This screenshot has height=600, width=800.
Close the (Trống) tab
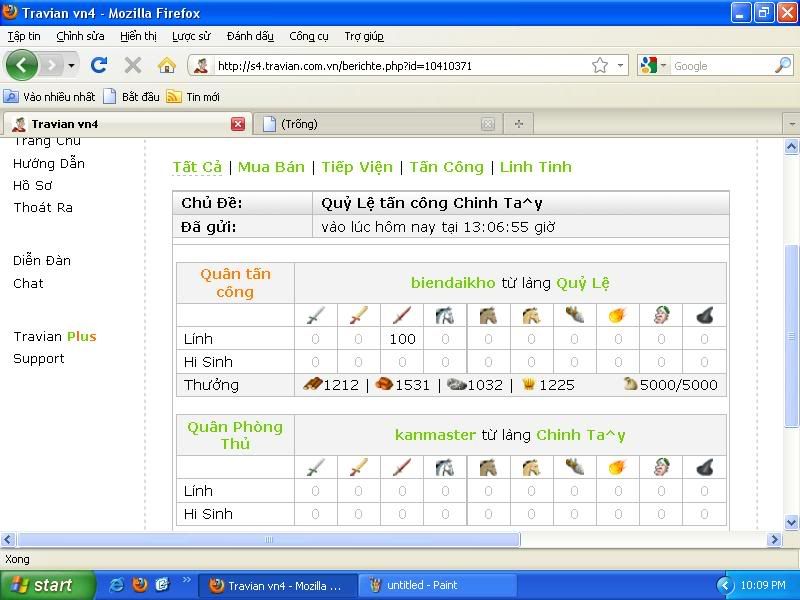[x=488, y=124]
